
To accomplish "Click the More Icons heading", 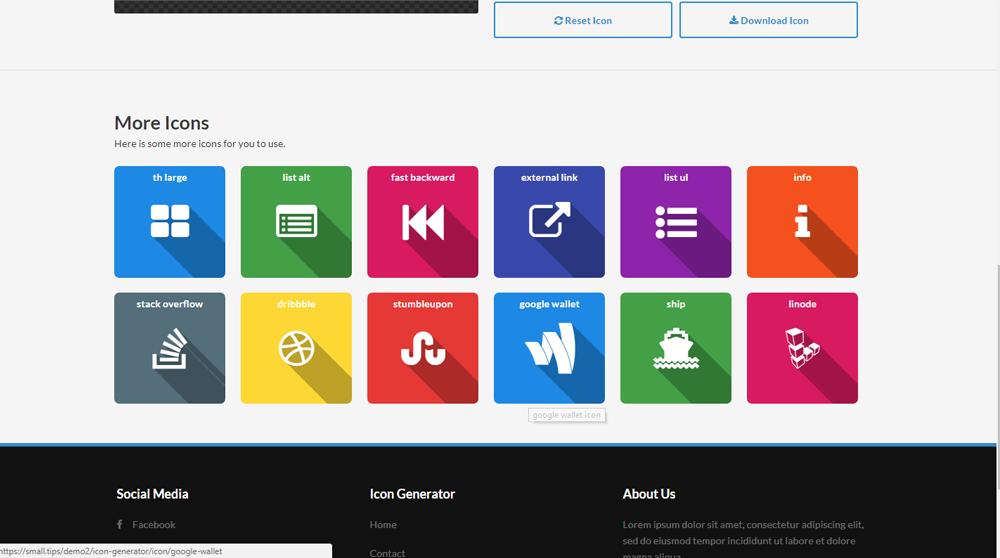I will 161,122.
